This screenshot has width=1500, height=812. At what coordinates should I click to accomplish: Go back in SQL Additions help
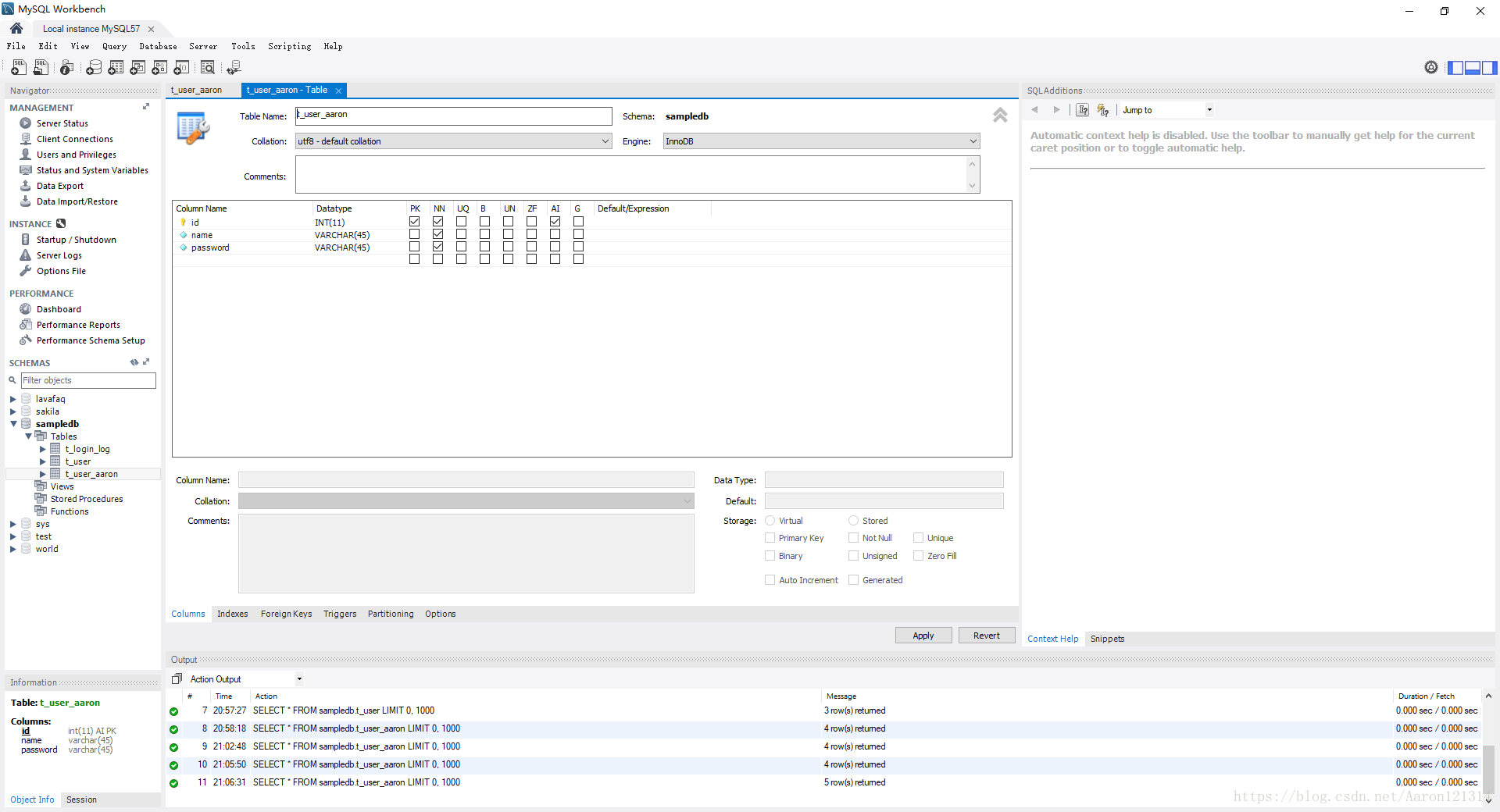point(1034,110)
